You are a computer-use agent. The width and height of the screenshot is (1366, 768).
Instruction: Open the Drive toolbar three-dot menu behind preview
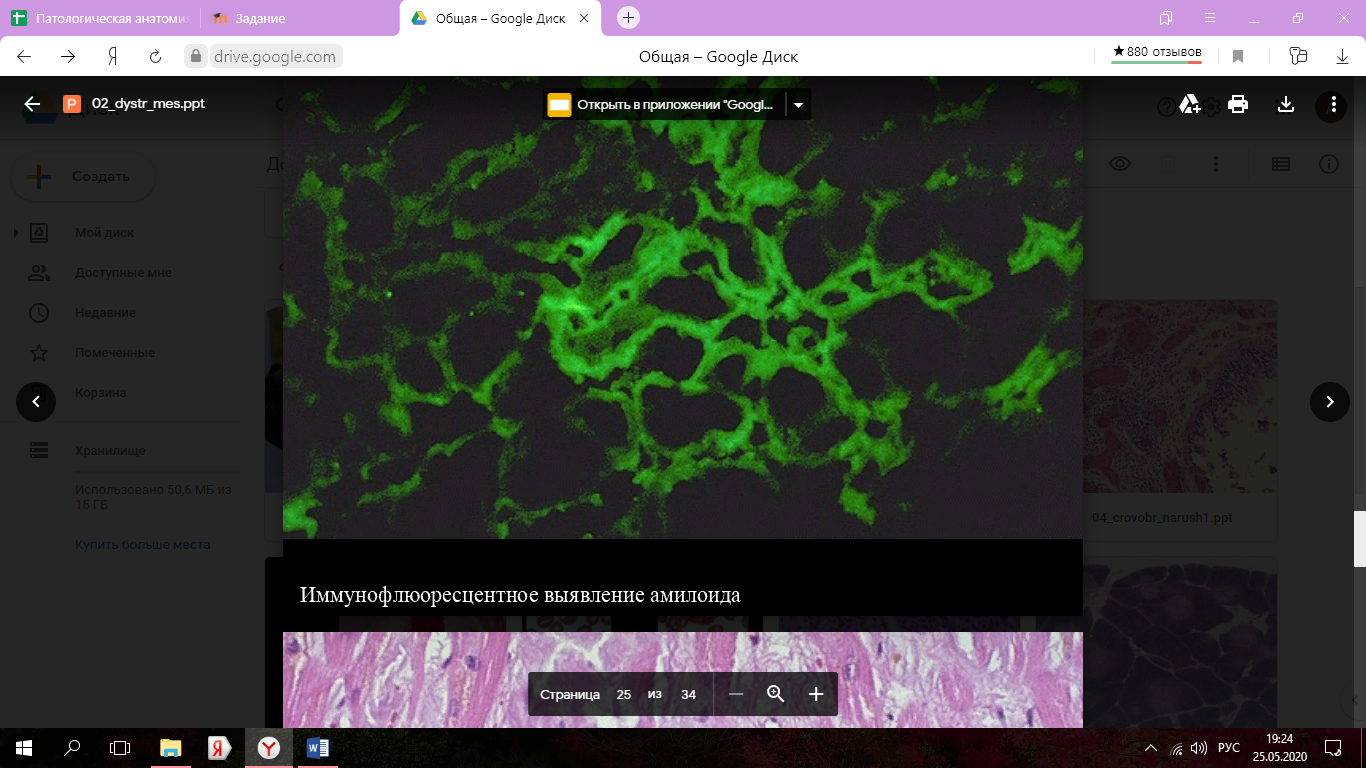click(1216, 164)
